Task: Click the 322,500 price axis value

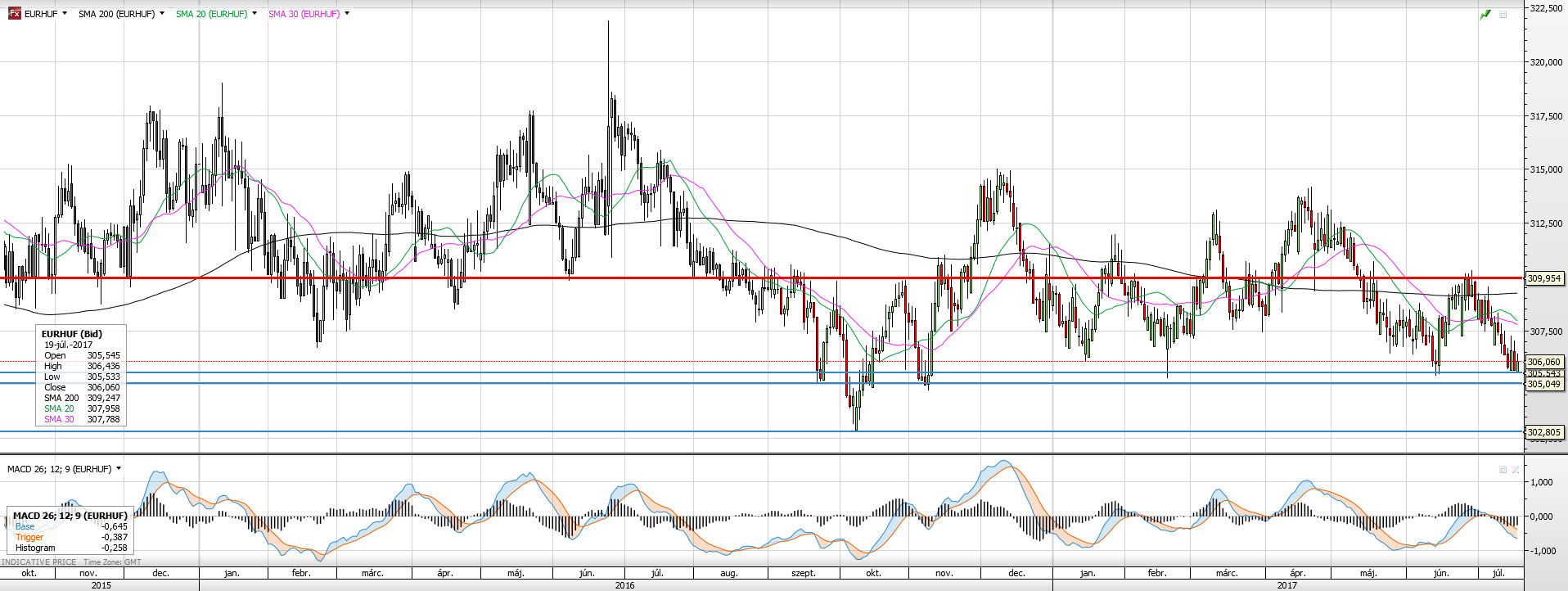Action: tap(1546, 8)
